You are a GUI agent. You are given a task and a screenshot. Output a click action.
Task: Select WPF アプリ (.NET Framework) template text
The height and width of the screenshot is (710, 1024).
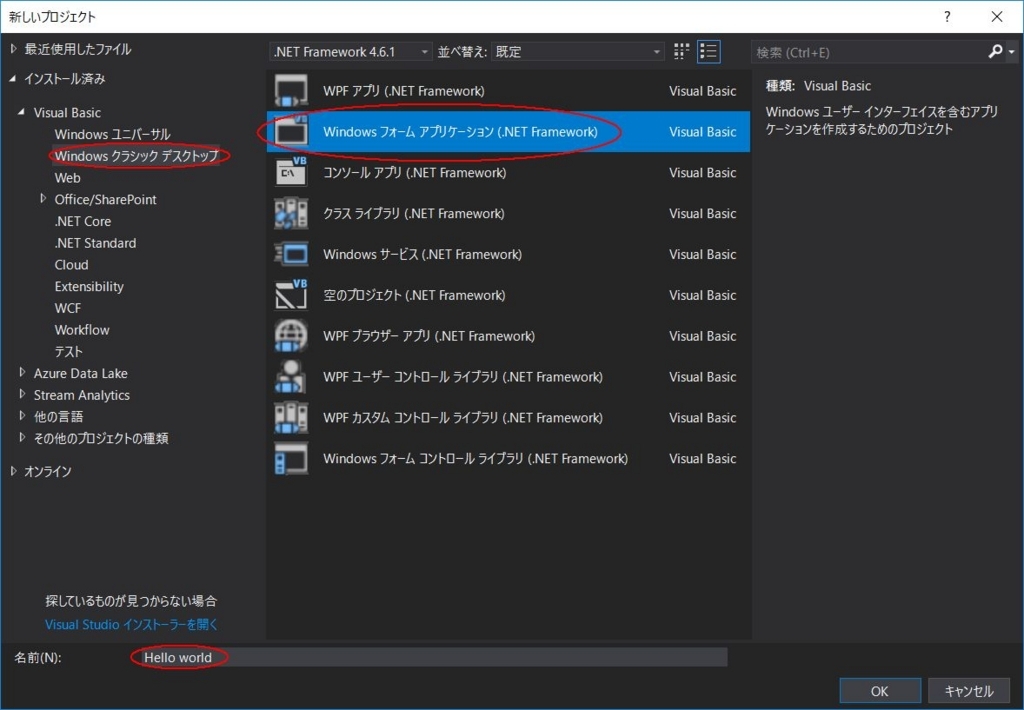point(404,91)
